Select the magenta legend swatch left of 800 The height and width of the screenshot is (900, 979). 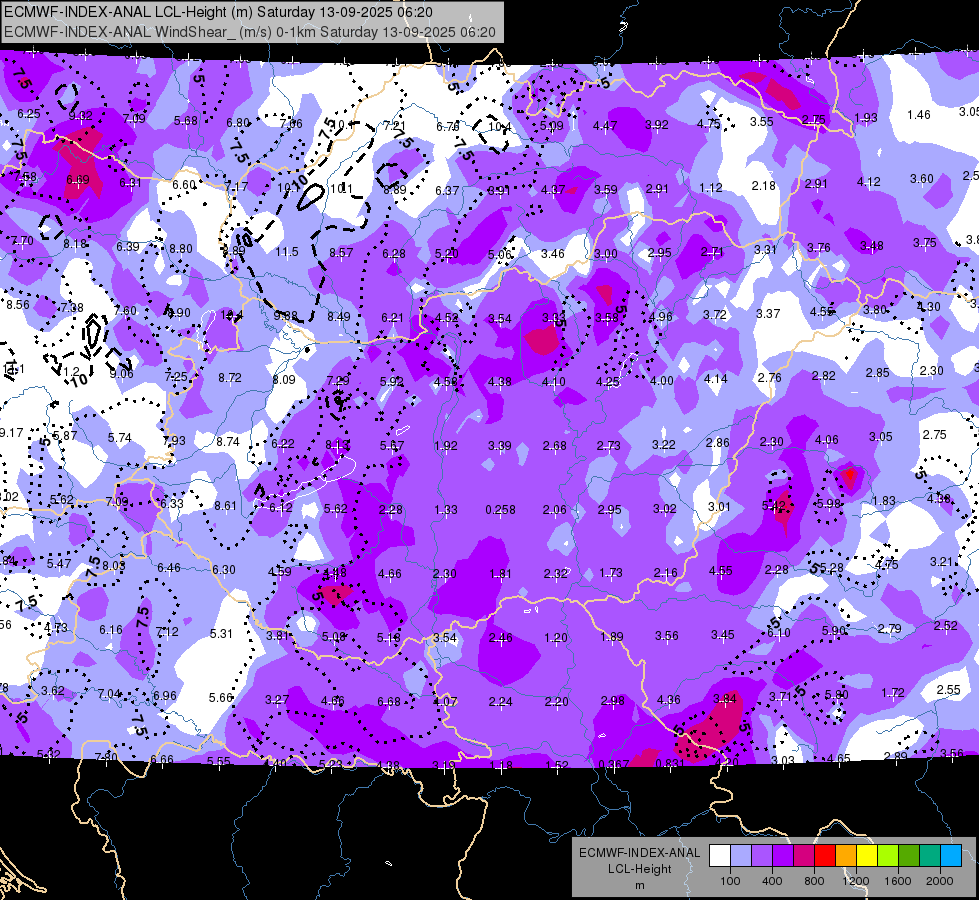click(x=804, y=856)
